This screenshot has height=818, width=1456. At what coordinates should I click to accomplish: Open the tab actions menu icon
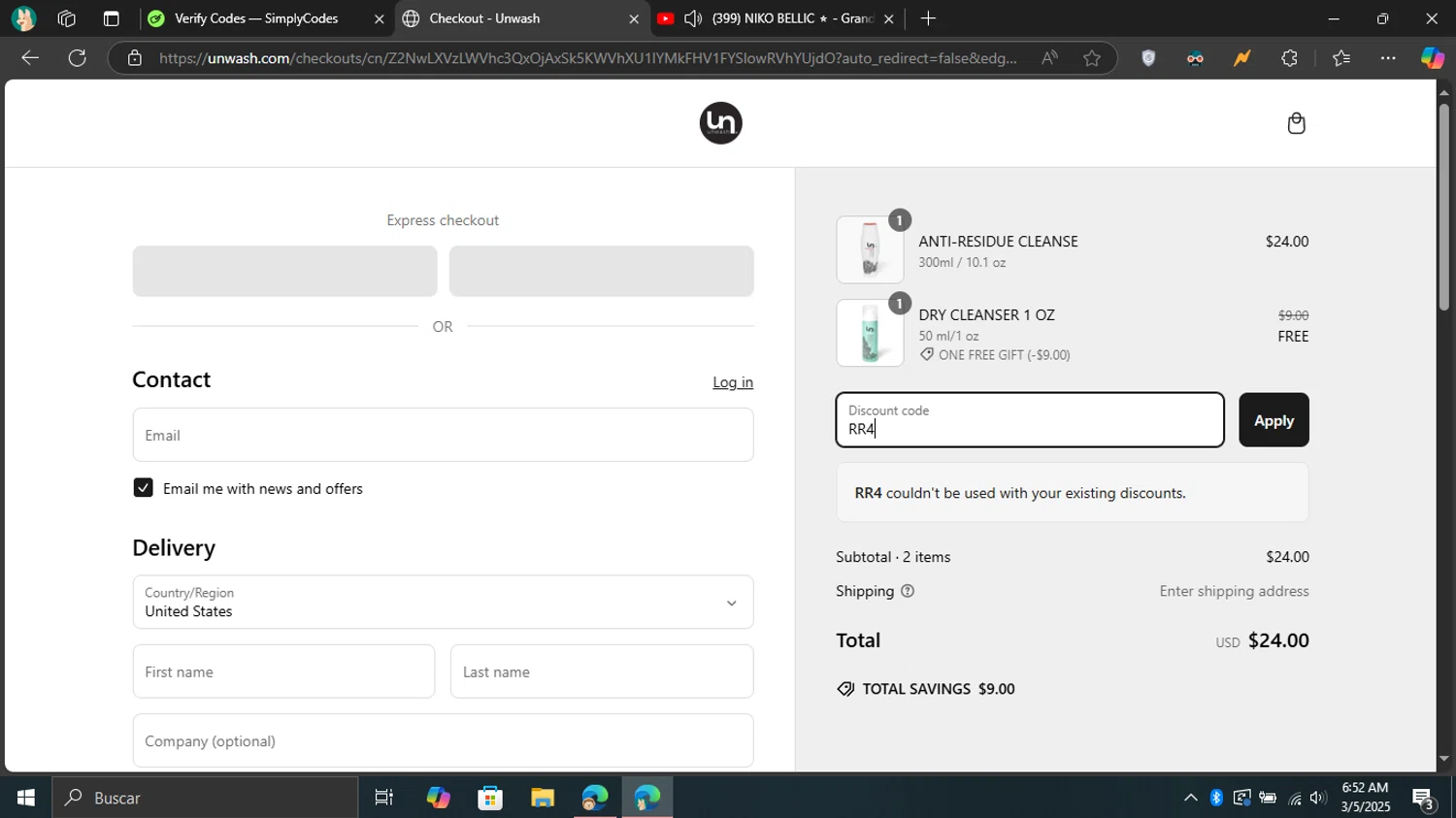tap(111, 18)
